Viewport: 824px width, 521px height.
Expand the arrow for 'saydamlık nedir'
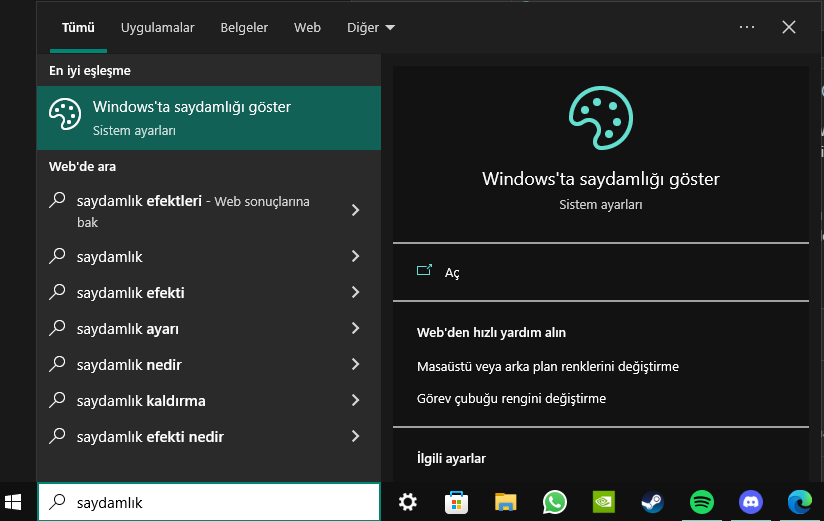(355, 364)
